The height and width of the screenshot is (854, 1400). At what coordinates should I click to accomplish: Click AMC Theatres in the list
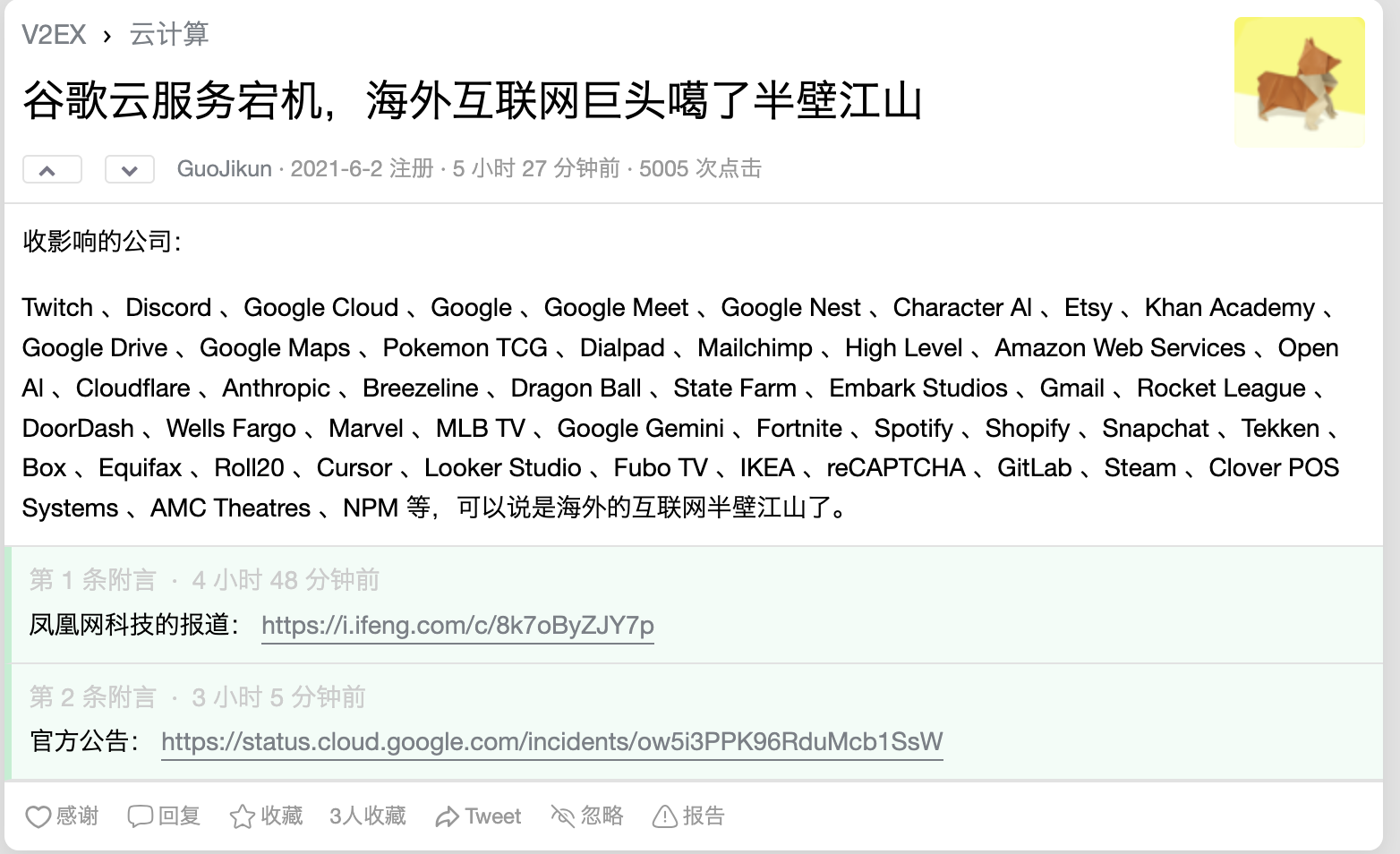tap(231, 508)
